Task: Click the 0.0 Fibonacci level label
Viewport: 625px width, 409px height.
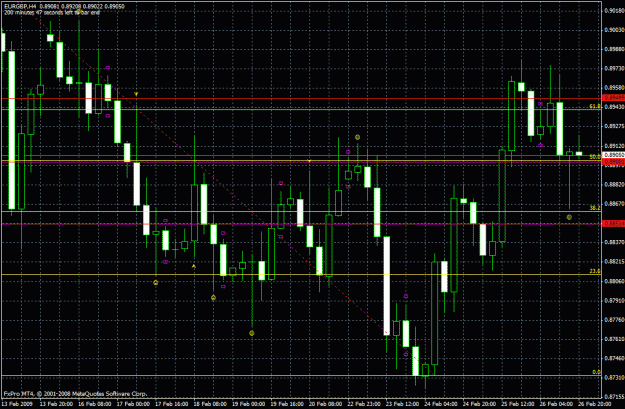Action: coord(596,372)
